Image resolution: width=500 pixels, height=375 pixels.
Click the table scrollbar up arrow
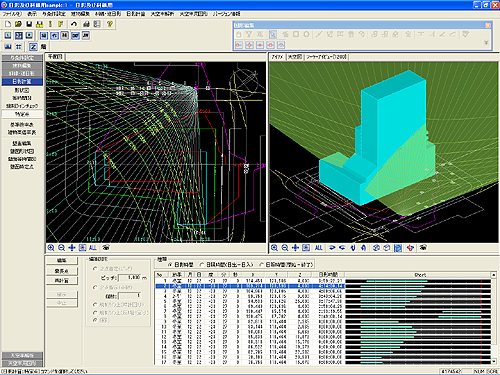coord(494,275)
